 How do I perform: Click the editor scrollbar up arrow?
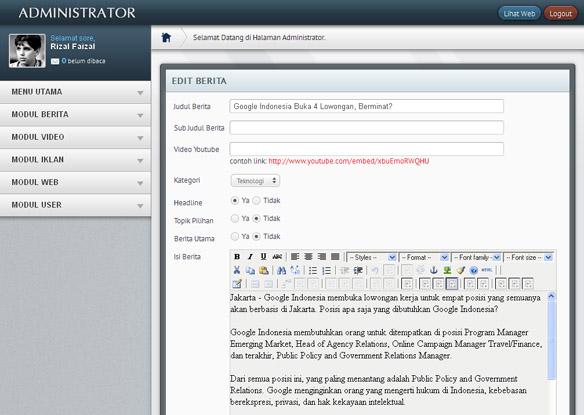point(552,297)
